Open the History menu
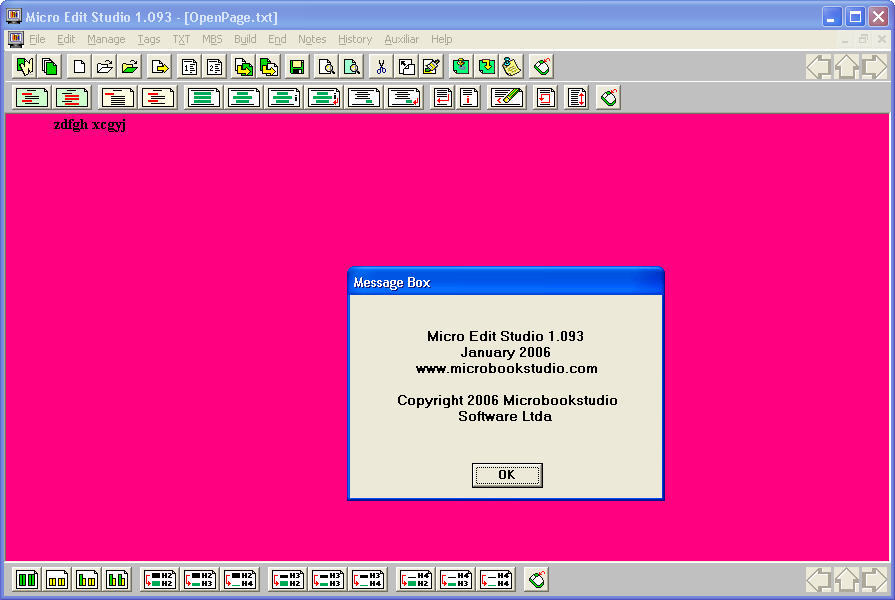 (354, 39)
